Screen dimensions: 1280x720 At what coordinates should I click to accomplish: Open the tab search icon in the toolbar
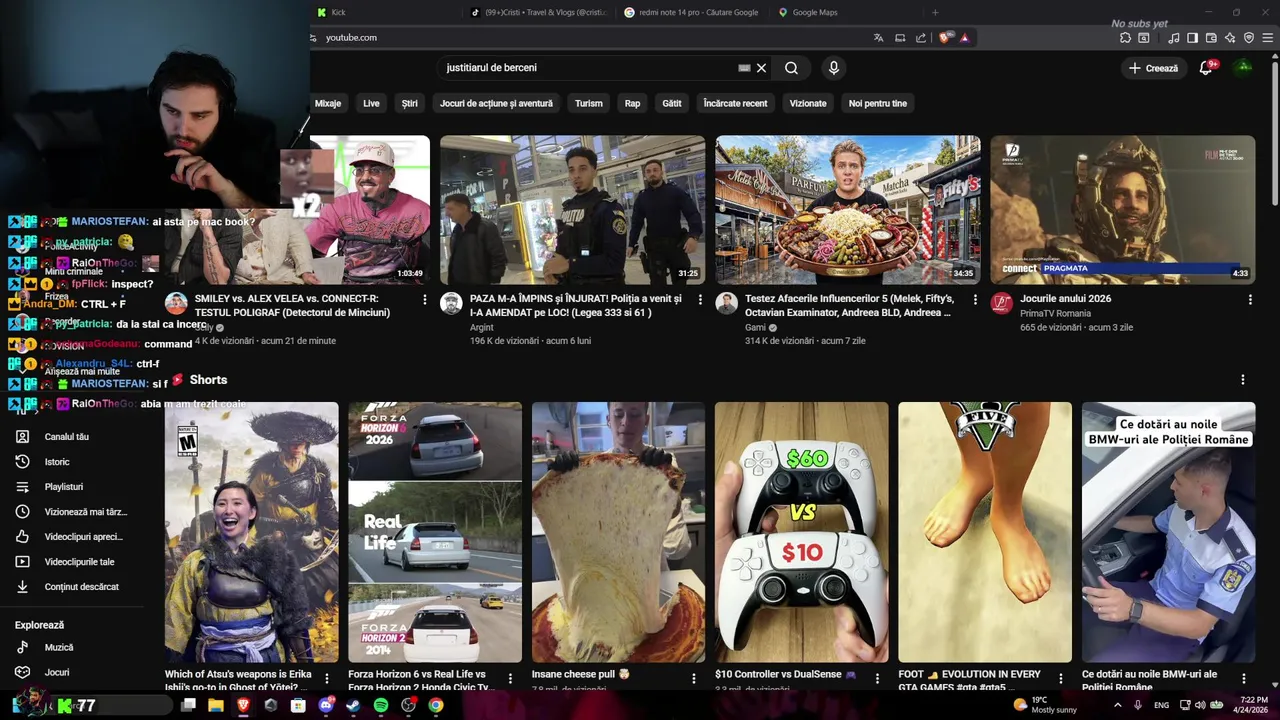click(1146, 38)
